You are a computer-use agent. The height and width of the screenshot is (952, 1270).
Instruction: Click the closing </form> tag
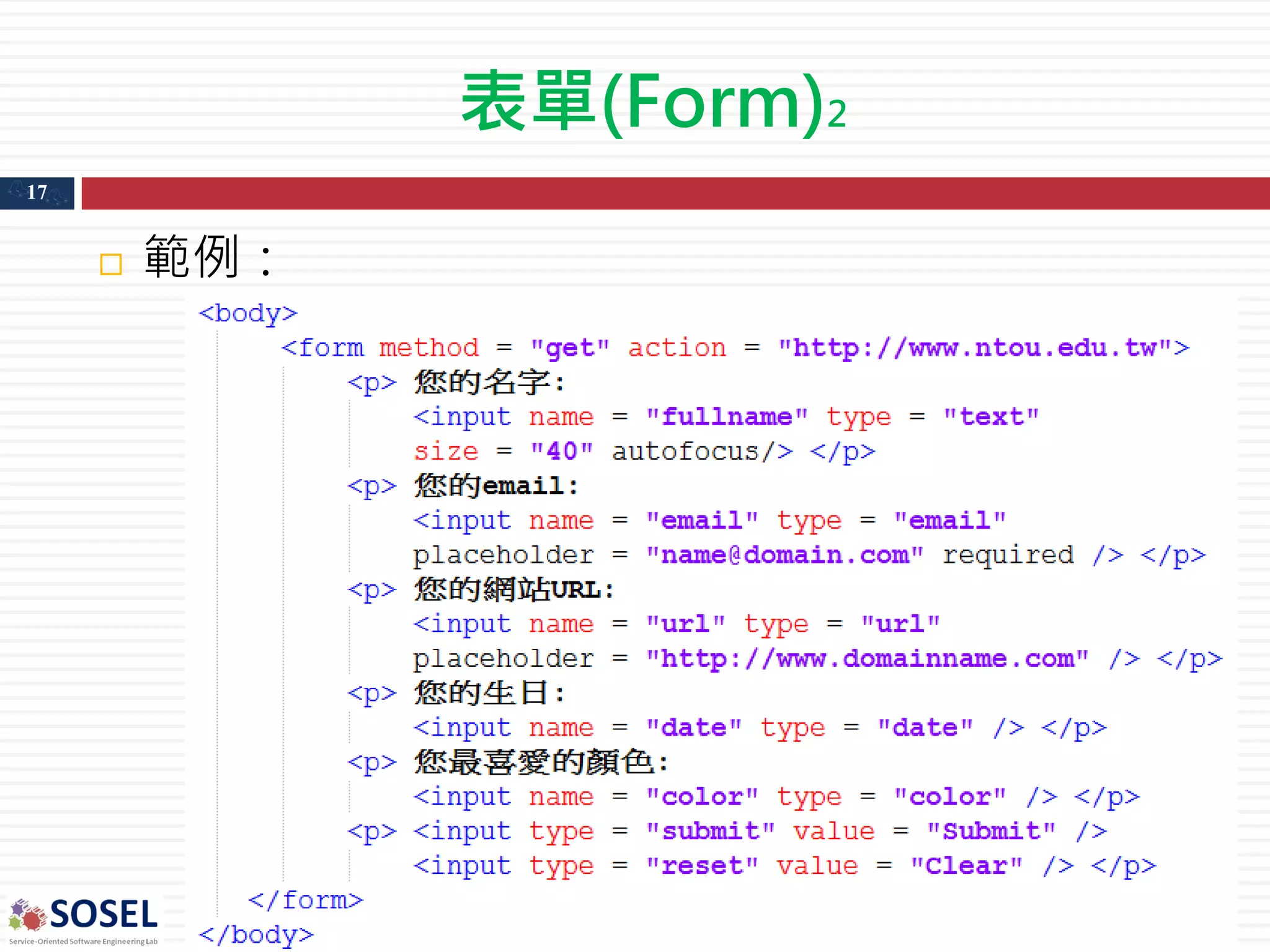[305, 900]
